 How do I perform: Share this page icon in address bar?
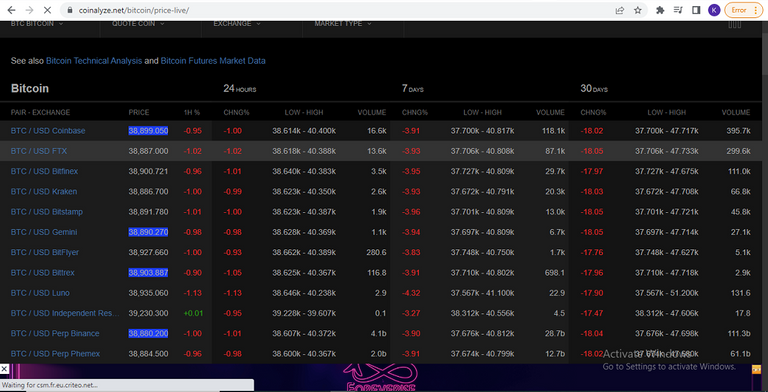pyautogui.click(x=620, y=10)
